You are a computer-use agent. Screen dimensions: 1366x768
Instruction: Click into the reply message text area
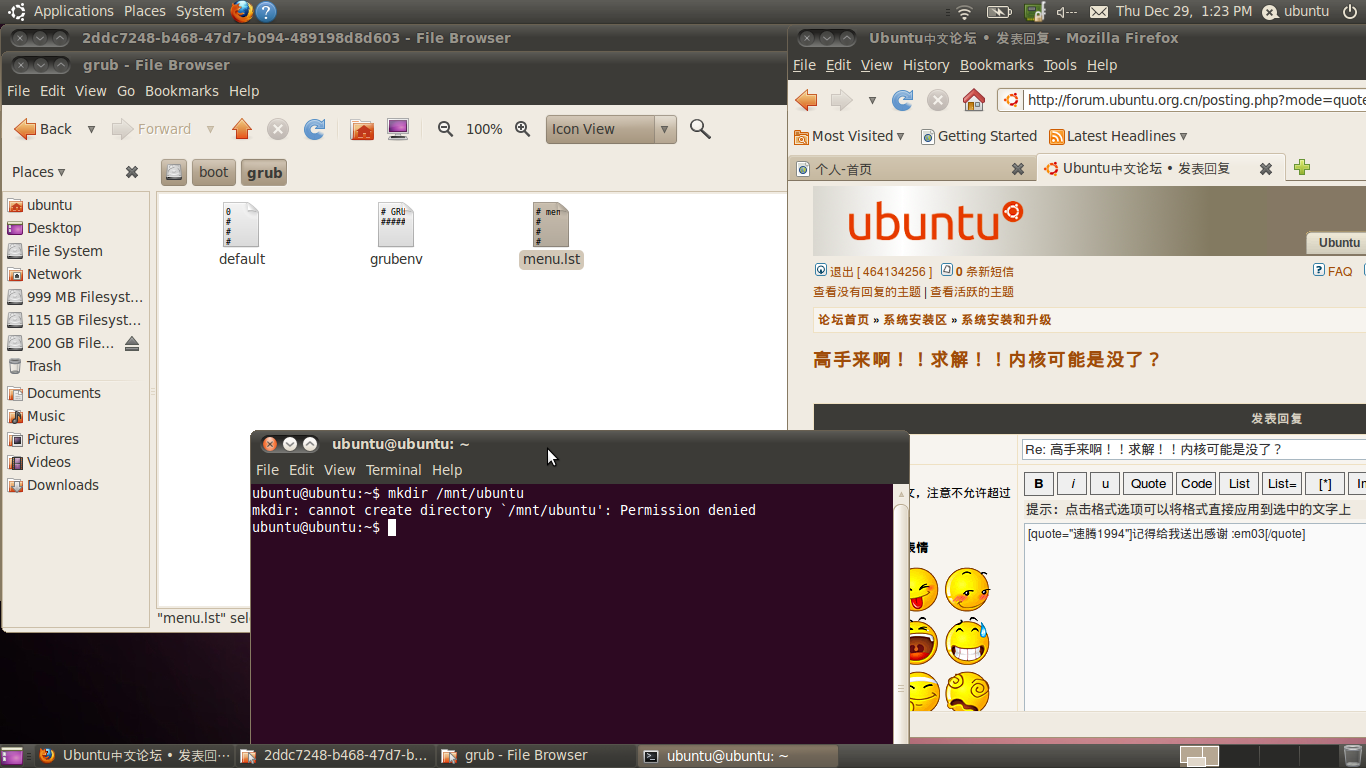coord(1195,618)
